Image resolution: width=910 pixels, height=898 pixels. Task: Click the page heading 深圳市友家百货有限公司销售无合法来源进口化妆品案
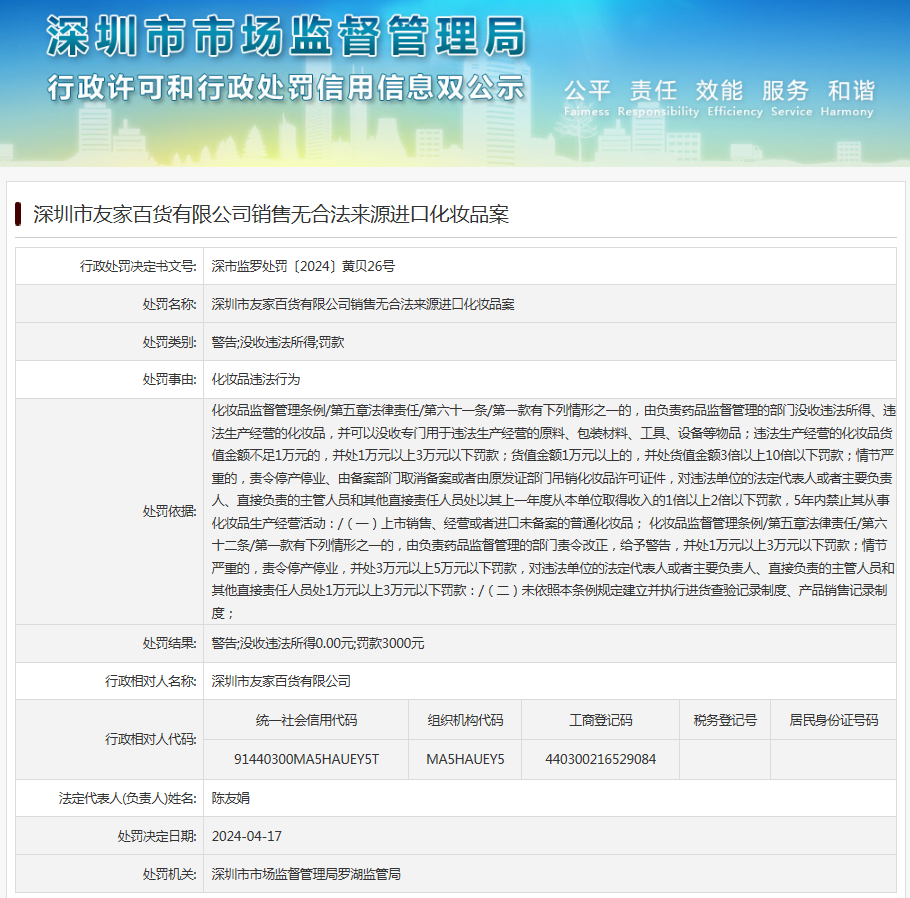(271, 214)
